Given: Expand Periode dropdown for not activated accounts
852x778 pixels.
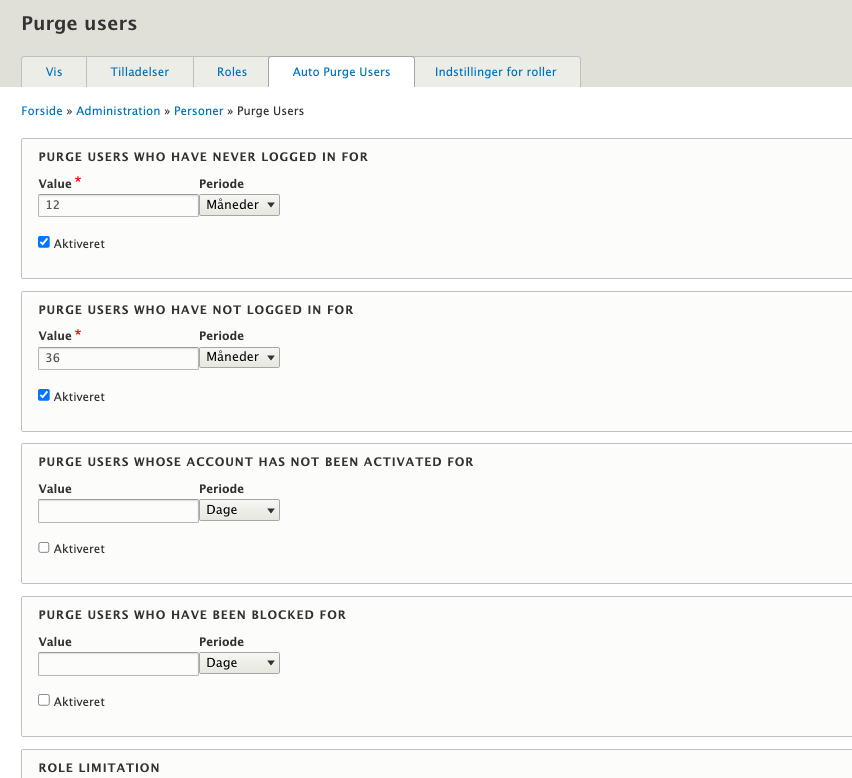Looking at the screenshot, I should (x=239, y=510).
